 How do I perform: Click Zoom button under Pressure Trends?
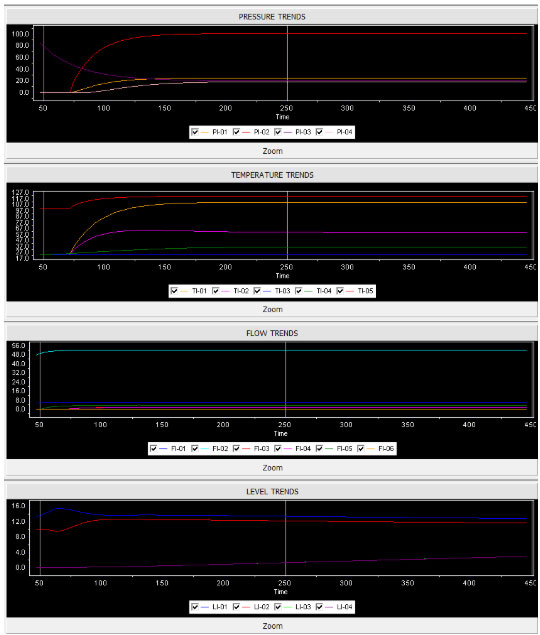272,151
